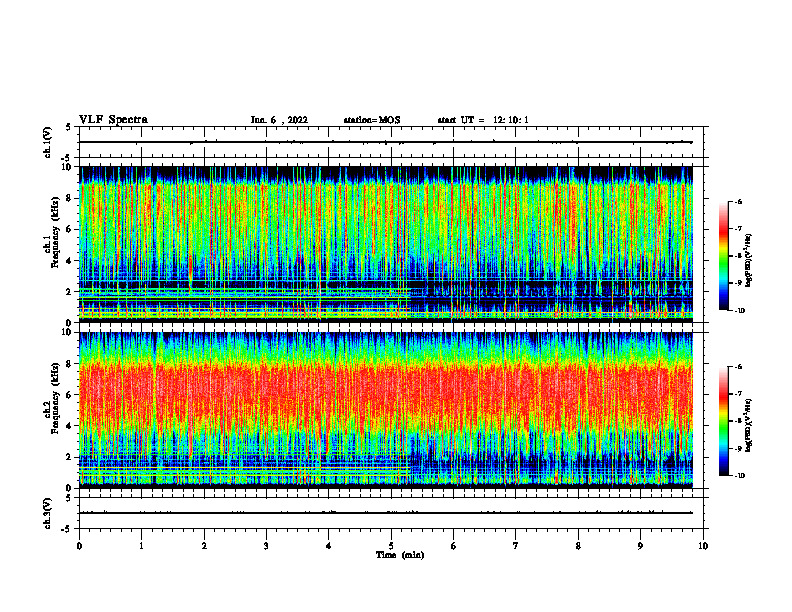This screenshot has height=612, width=792.
Task: Click the "10" tick on the time axis
Action: [703, 546]
